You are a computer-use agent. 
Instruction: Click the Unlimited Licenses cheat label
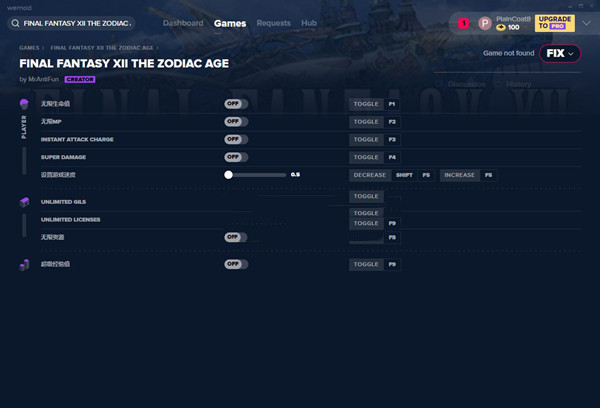pos(70,220)
